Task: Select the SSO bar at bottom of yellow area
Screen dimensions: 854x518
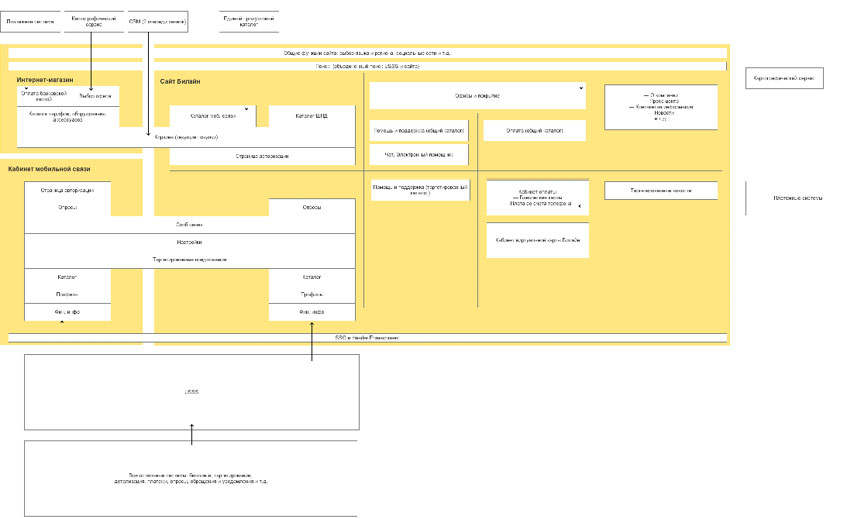Action: (367, 338)
